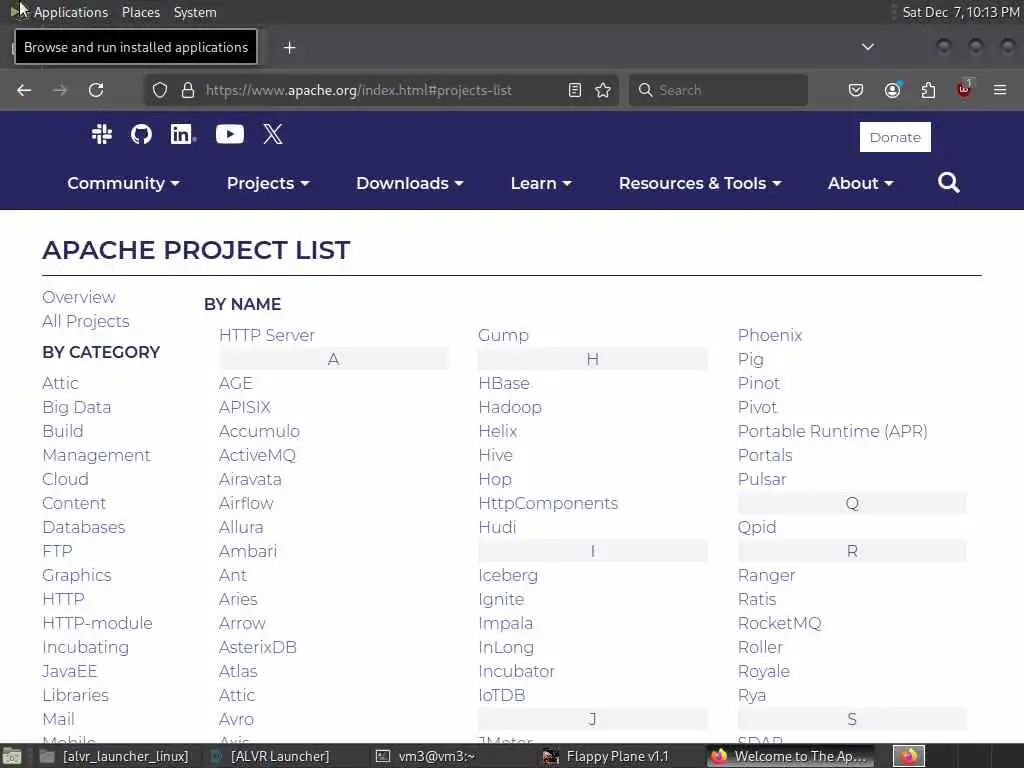Open the Iceberg project link
Image resolution: width=1024 pixels, height=768 pixels.
pyautogui.click(x=507, y=575)
